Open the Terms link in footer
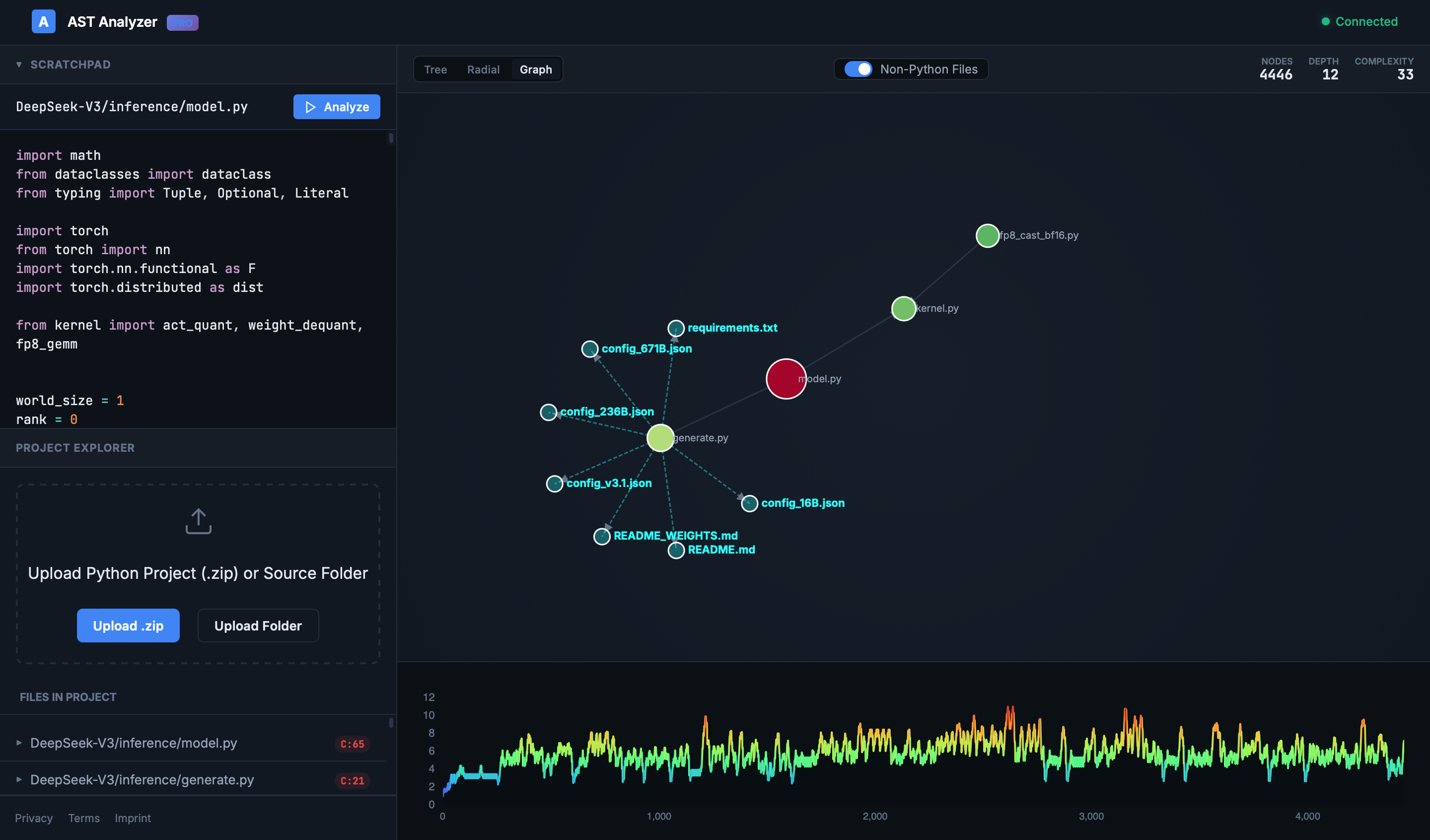This screenshot has width=1430, height=840. 83,818
